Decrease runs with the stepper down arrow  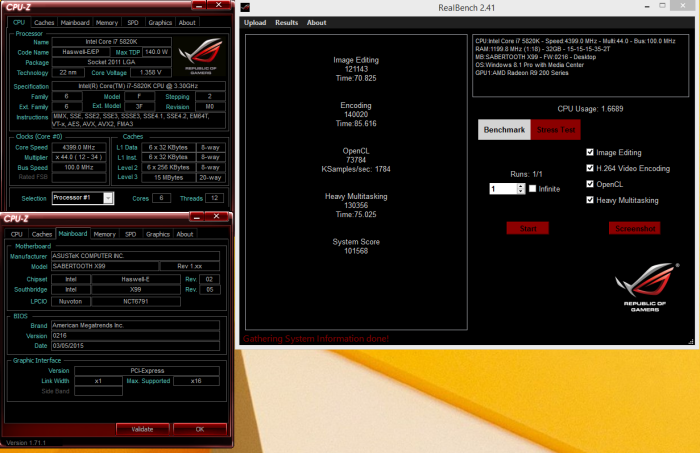click(521, 191)
